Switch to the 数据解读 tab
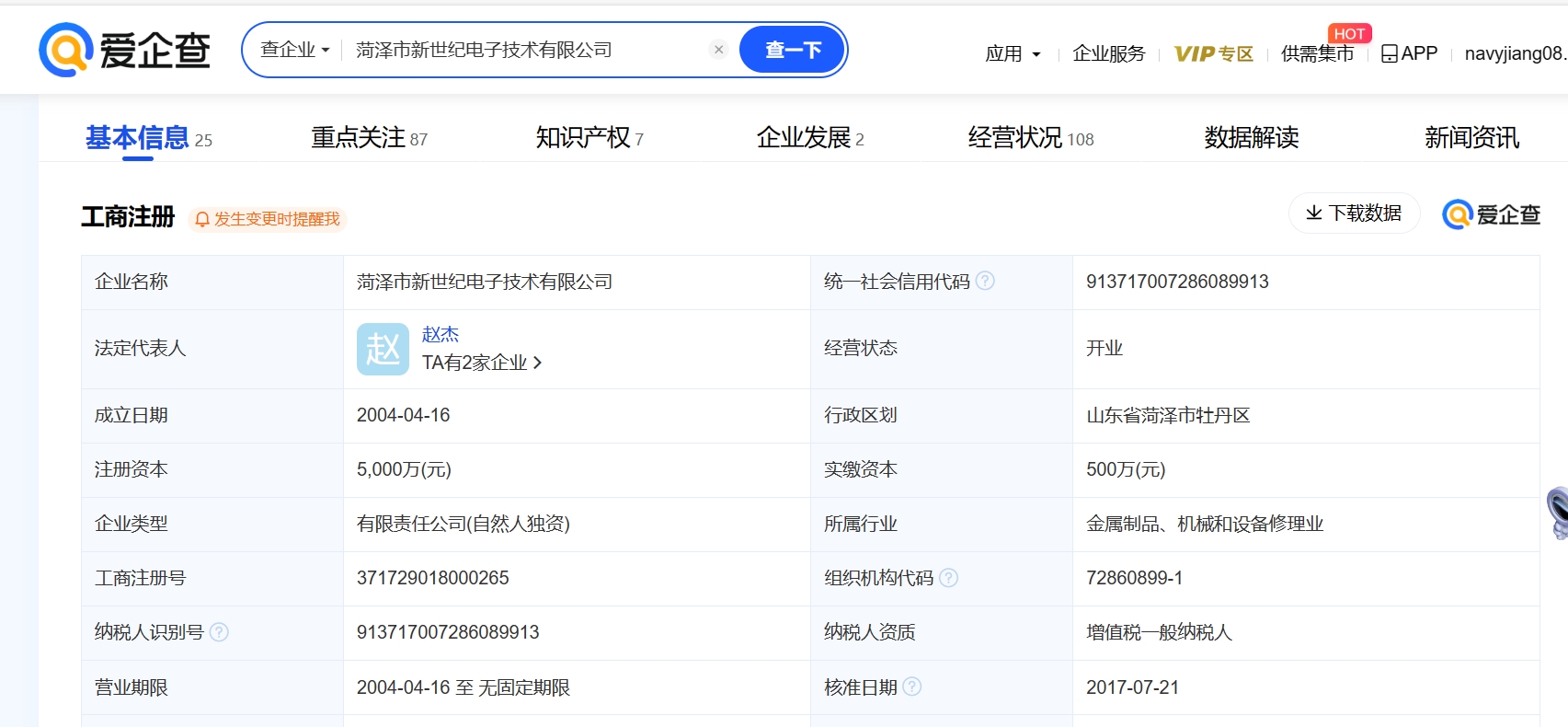The image size is (1568, 727). (1252, 138)
